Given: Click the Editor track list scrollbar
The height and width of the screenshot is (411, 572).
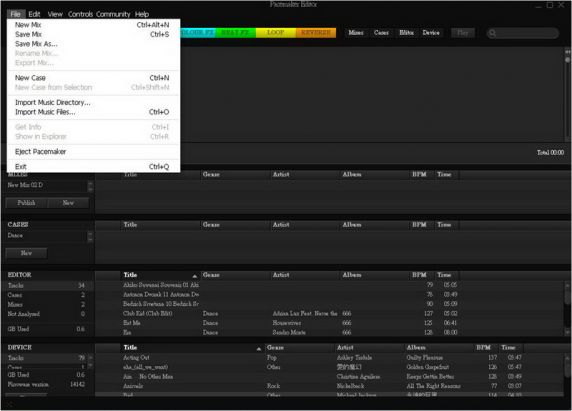Looking at the screenshot, I should click(567, 309).
